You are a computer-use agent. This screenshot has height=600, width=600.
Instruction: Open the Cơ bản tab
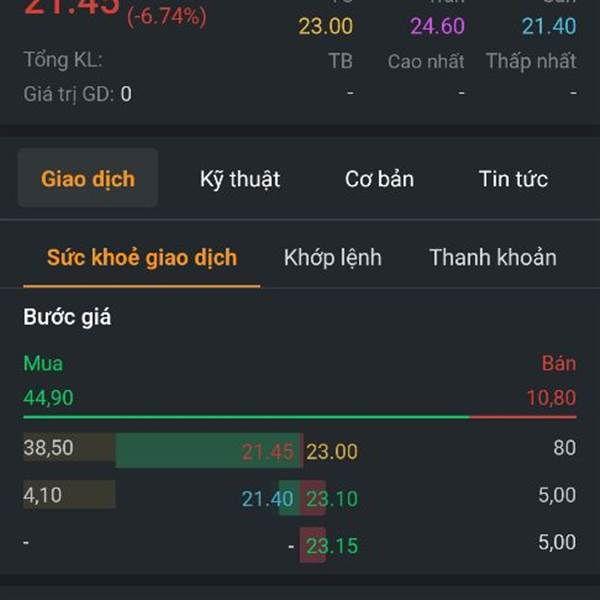click(x=379, y=179)
